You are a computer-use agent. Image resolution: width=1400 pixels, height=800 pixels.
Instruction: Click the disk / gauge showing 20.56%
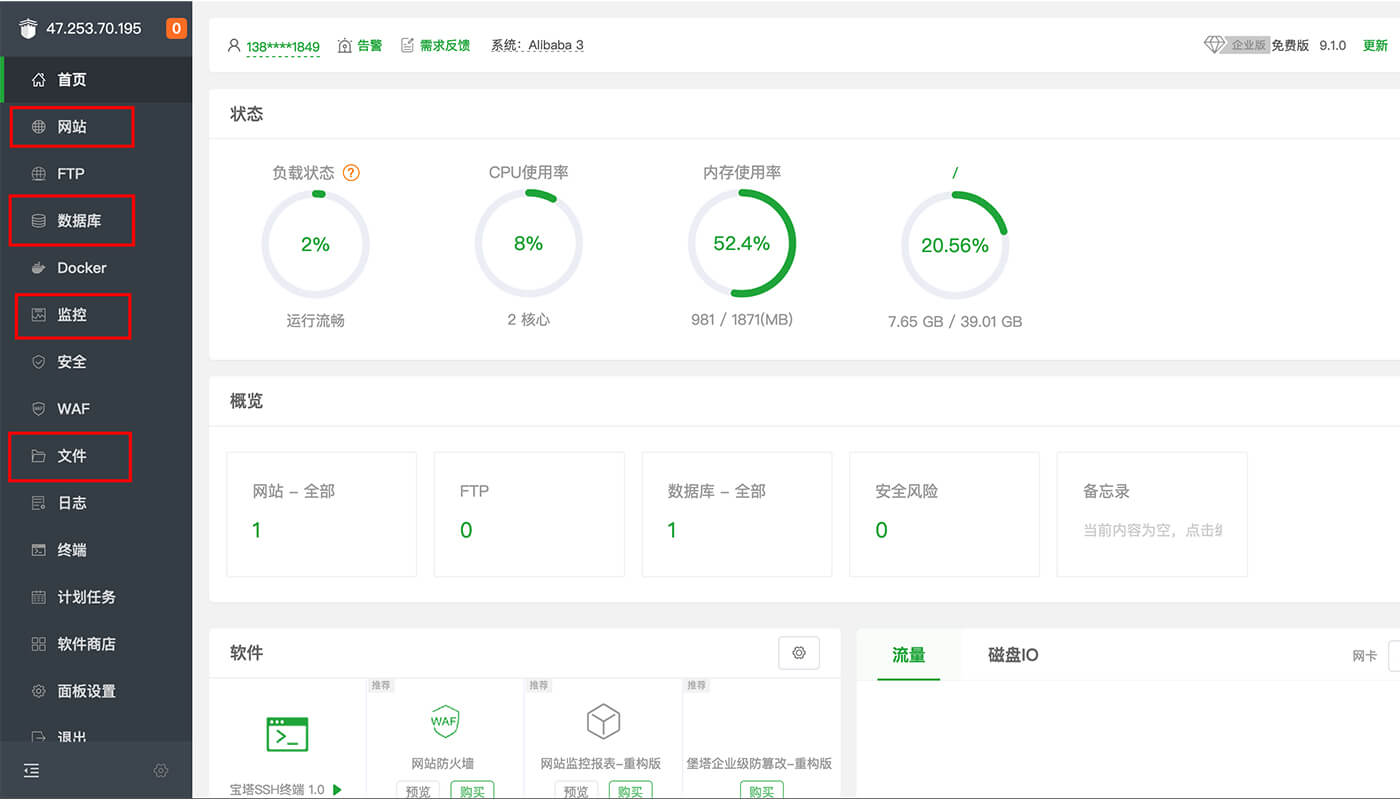pos(955,245)
